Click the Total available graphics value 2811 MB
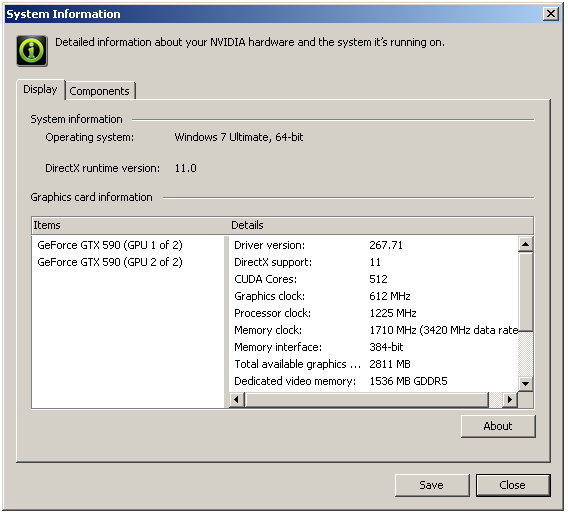568x515 pixels. (390, 364)
